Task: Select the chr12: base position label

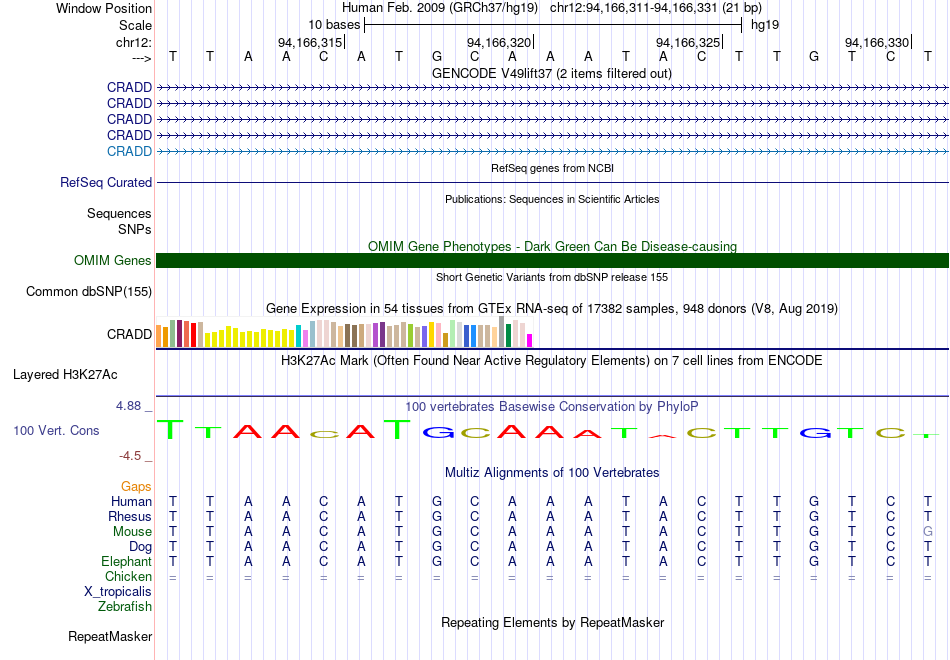Action: click(133, 42)
